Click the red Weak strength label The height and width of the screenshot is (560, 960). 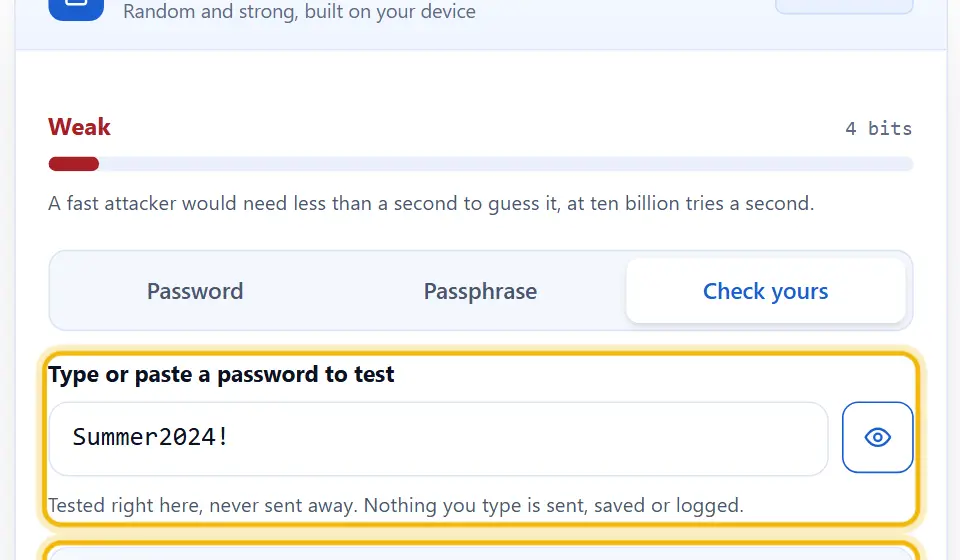pyautogui.click(x=80, y=127)
